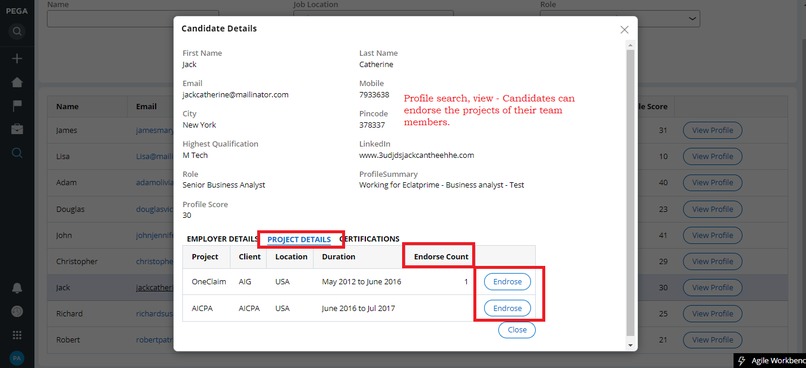Click the Project column header
The height and width of the screenshot is (368, 806).
point(205,256)
